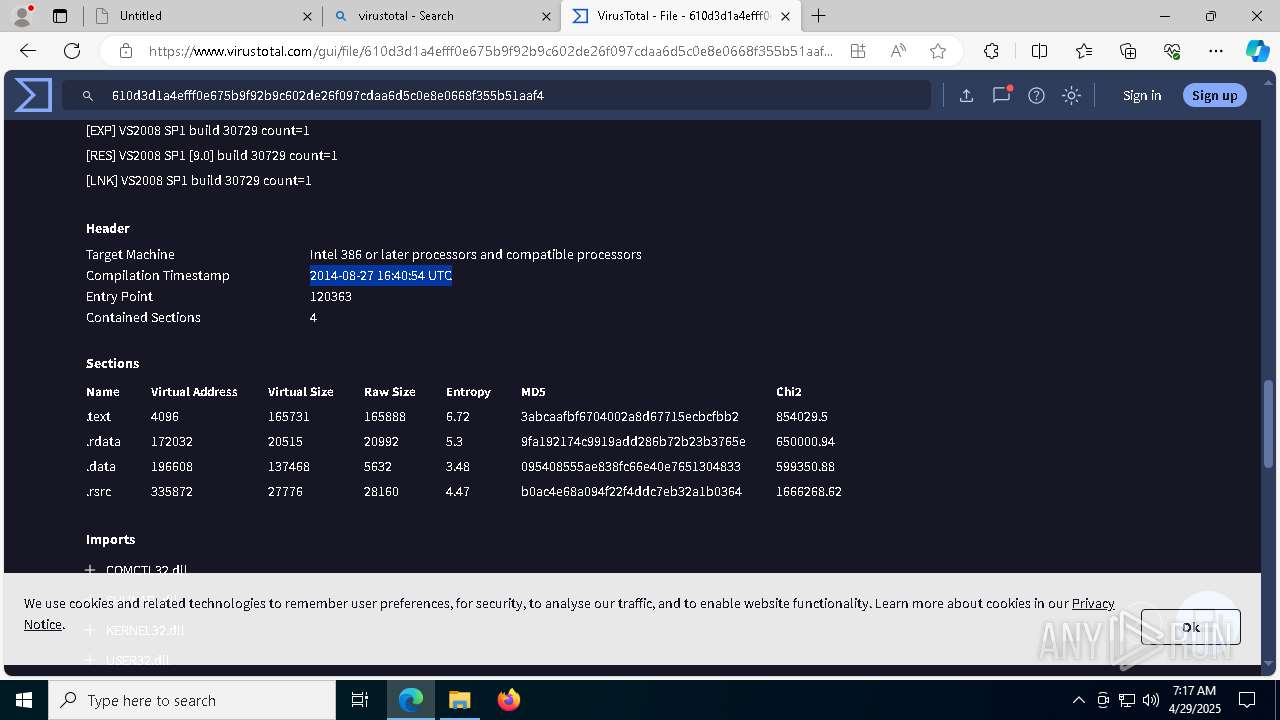
Task: Open Firefox from taskbar
Action: (509, 700)
